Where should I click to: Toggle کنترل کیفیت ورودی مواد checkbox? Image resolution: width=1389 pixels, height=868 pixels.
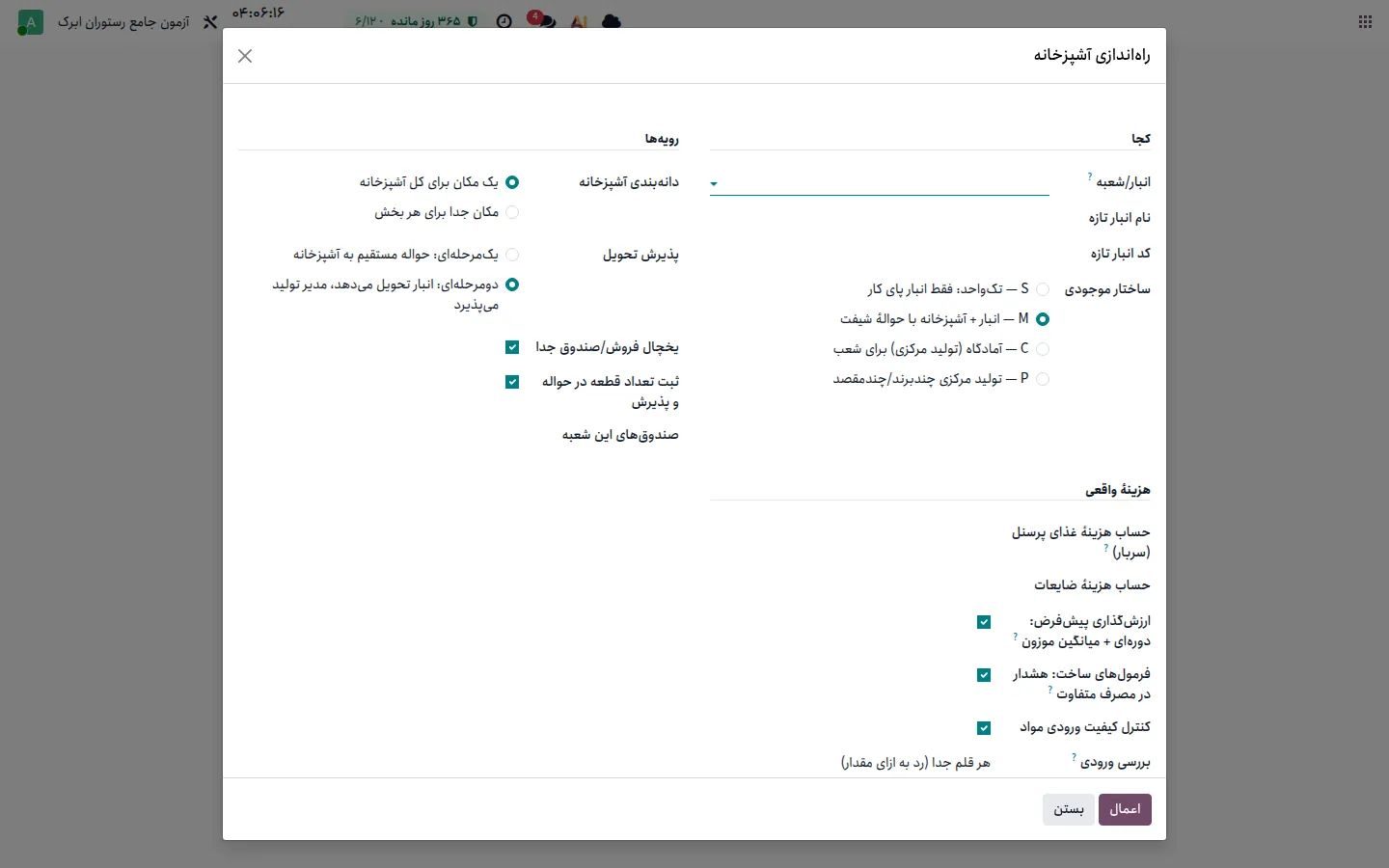coord(984,728)
